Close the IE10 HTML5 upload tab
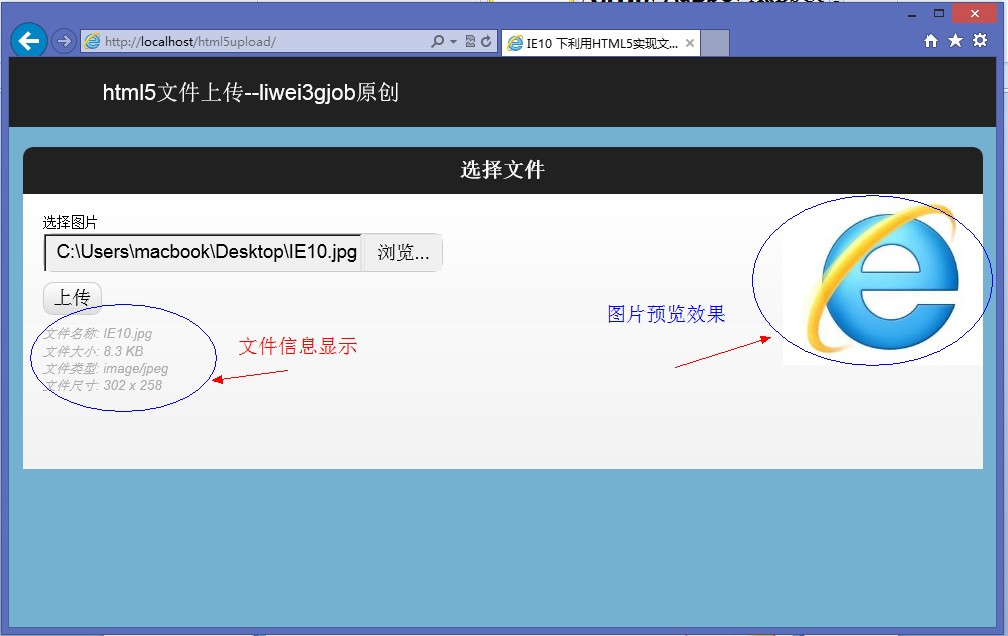 pos(690,43)
